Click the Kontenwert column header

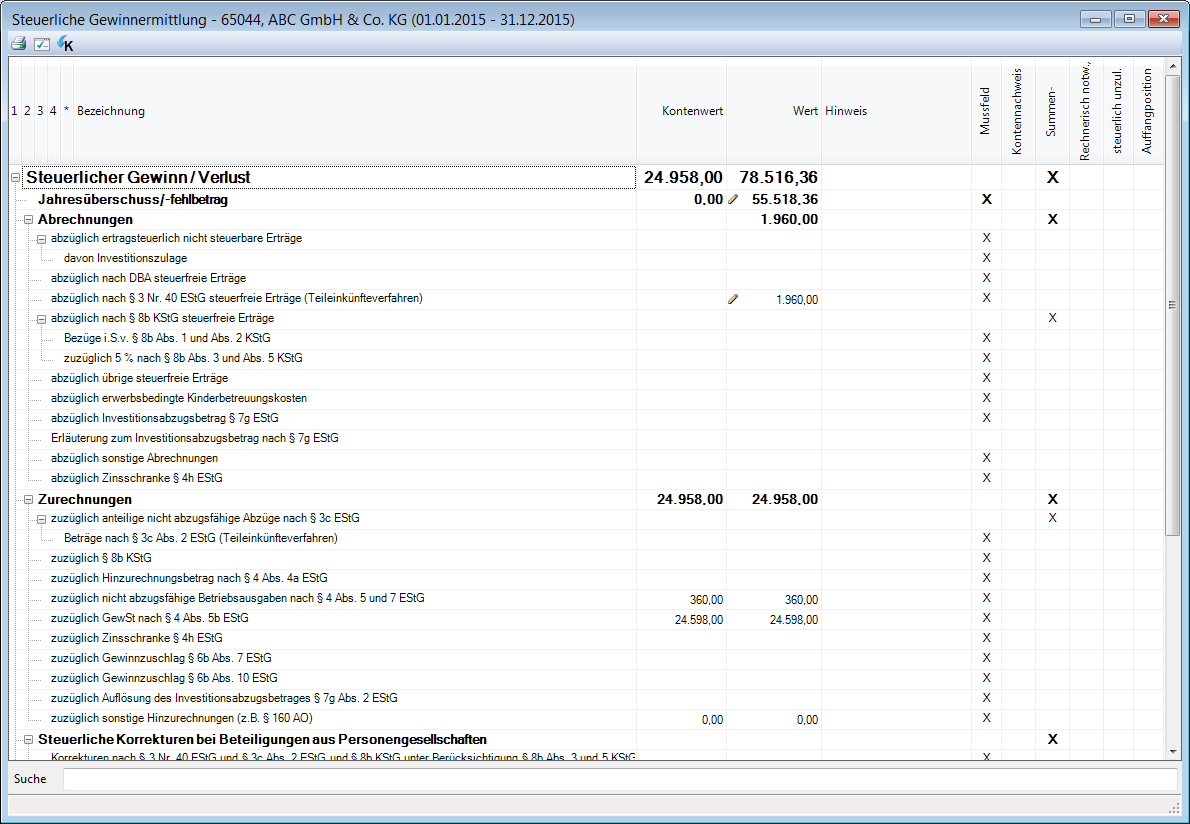692,111
